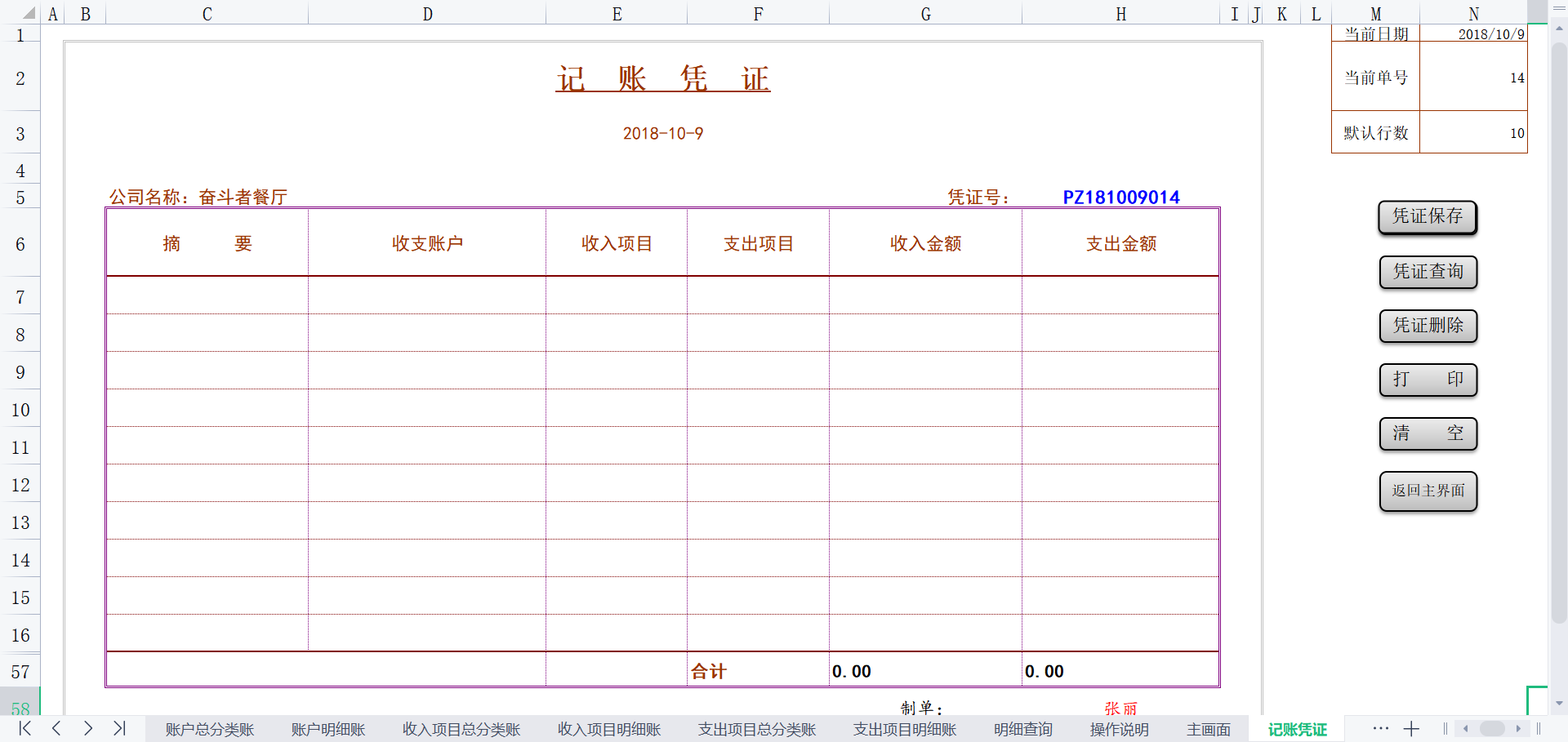This screenshot has width=1568, height=742.
Task: Click the 当前日期 label cell
Action: pos(1376,33)
